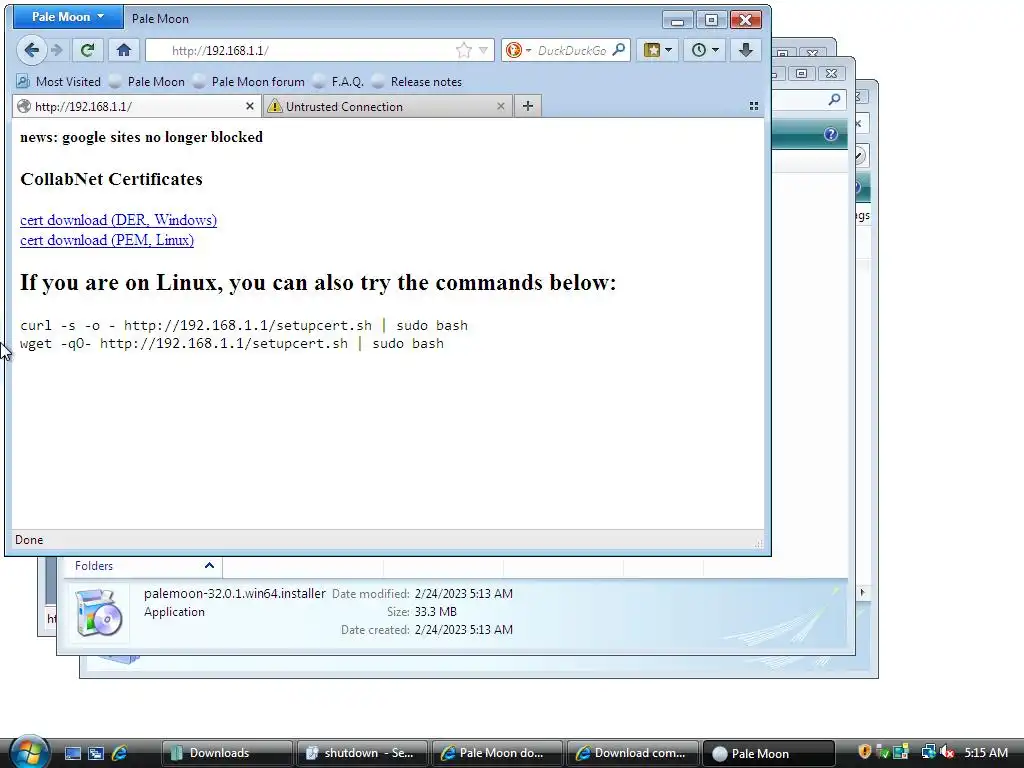Go back with the Pale Moon back arrow
Screen dimensions: 1024x768
pyautogui.click(x=31, y=50)
